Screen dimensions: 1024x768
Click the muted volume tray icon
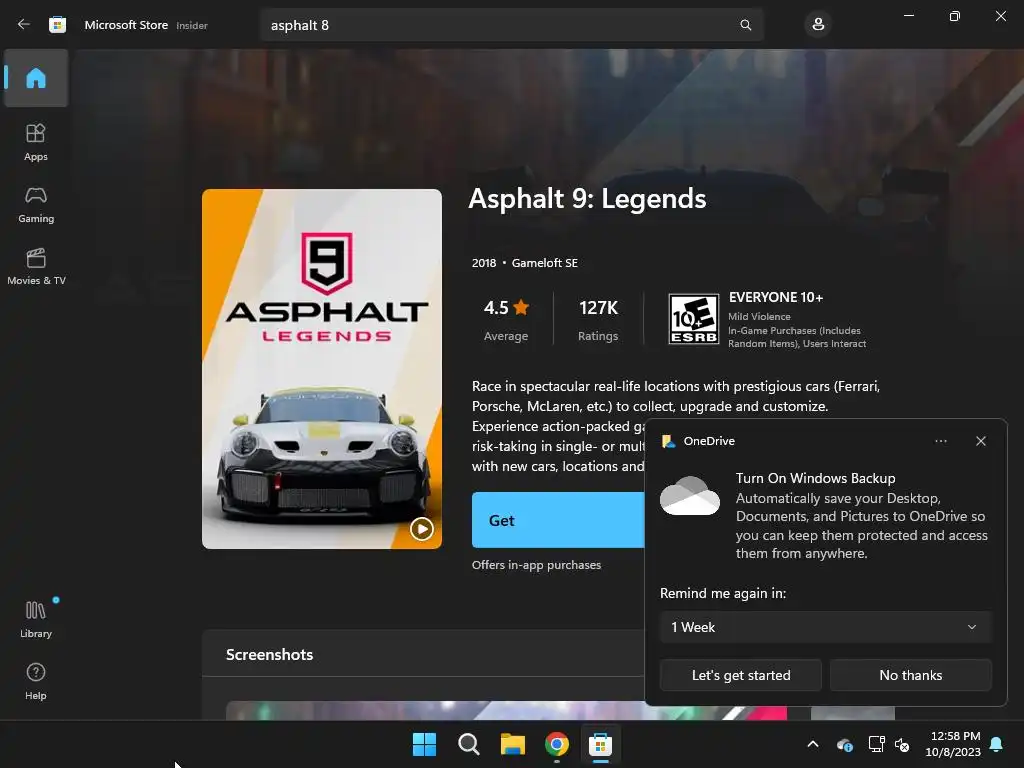tap(902, 744)
